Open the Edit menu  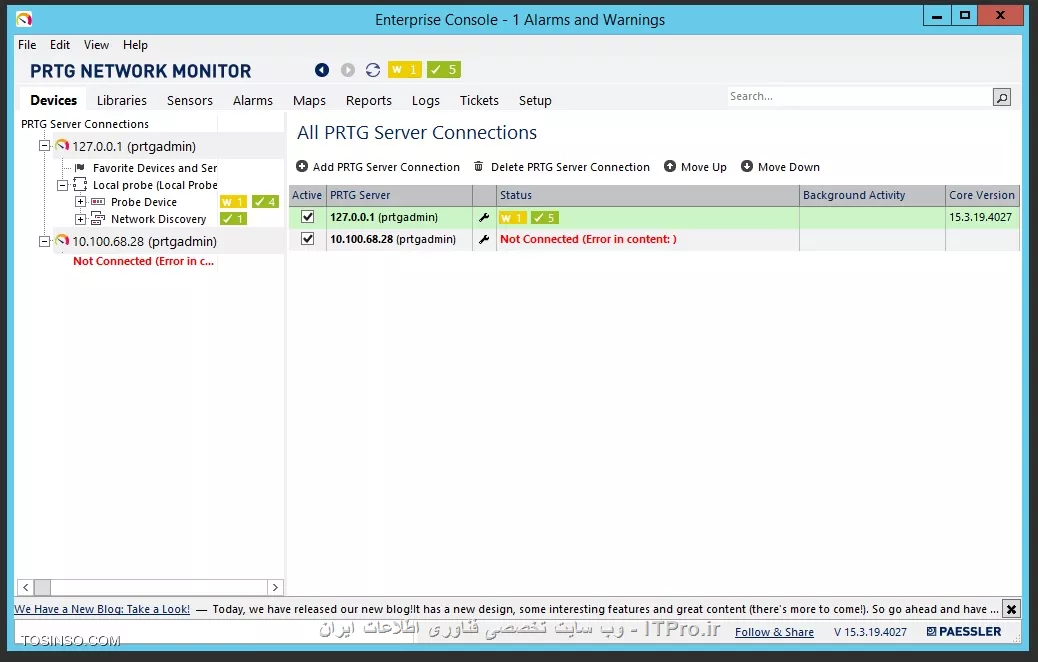(60, 45)
